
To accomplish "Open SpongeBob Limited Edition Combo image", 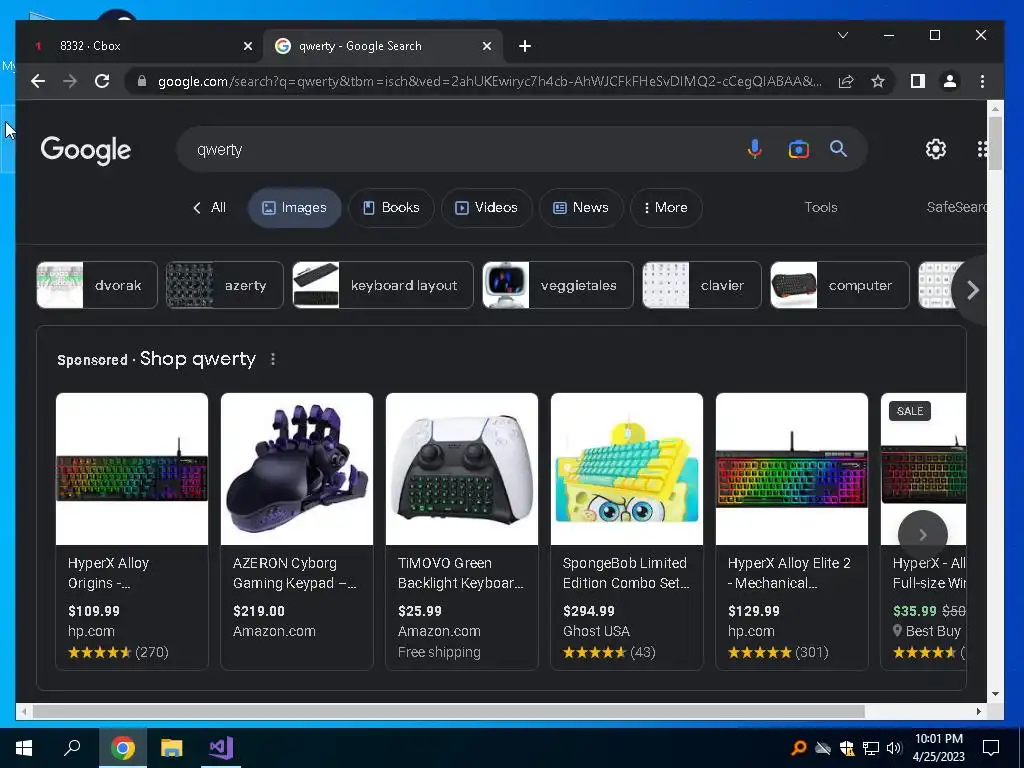I will pos(627,469).
